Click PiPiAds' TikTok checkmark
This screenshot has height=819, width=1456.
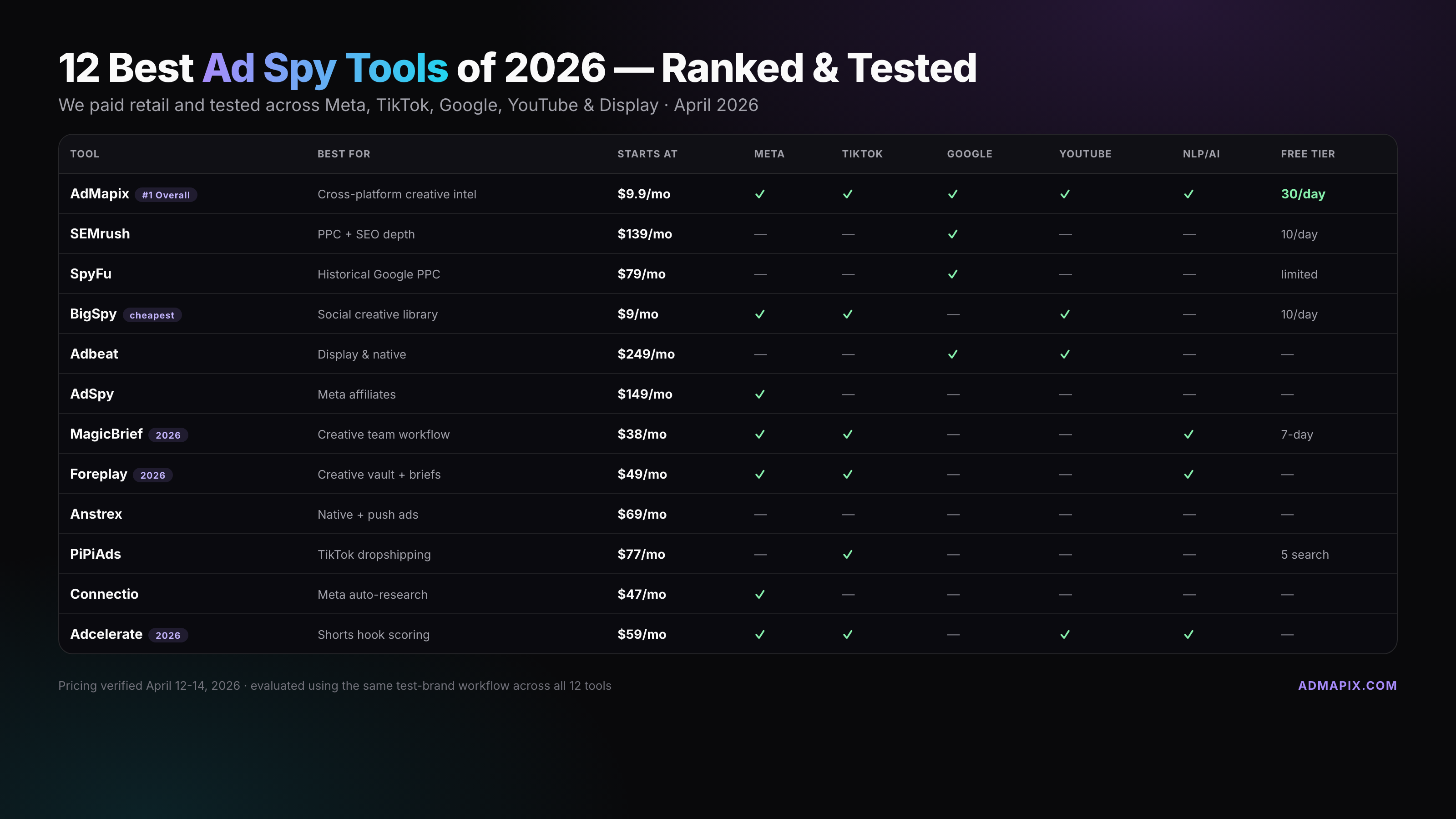pyautogui.click(x=847, y=555)
